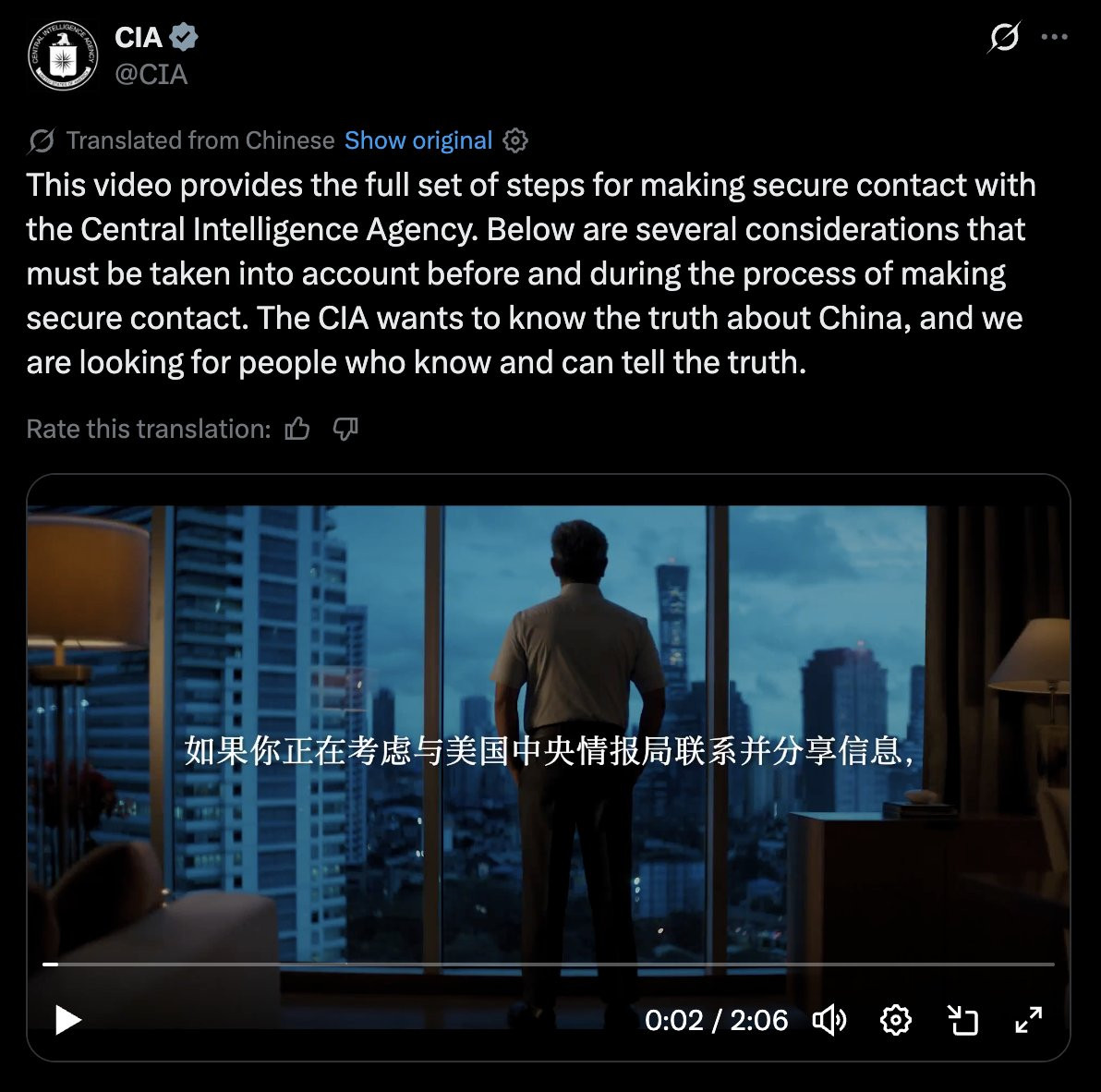Click the video progress bar midpoint

coord(549,965)
